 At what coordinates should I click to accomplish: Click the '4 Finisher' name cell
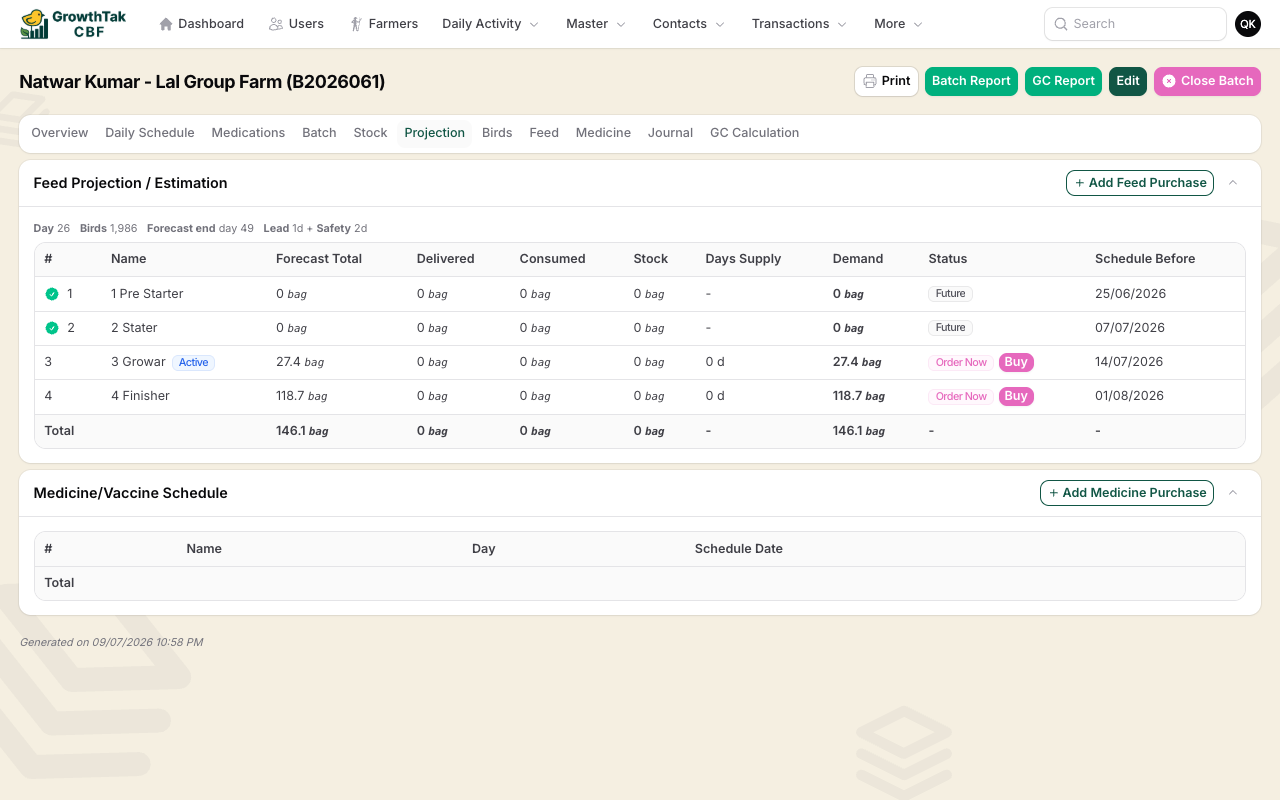(140, 396)
